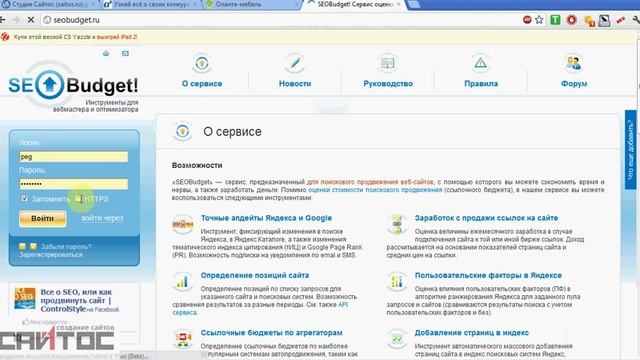Image resolution: width=640 pixels, height=360 pixels.
Task: Click the red icon in the yellow infobar
Action: pos(5,37)
